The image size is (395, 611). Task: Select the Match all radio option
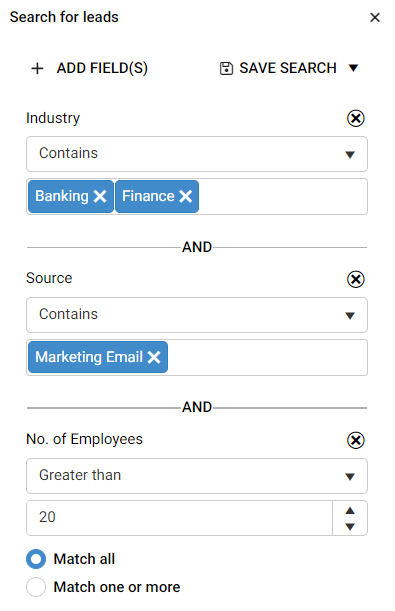(x=36, y=559)
